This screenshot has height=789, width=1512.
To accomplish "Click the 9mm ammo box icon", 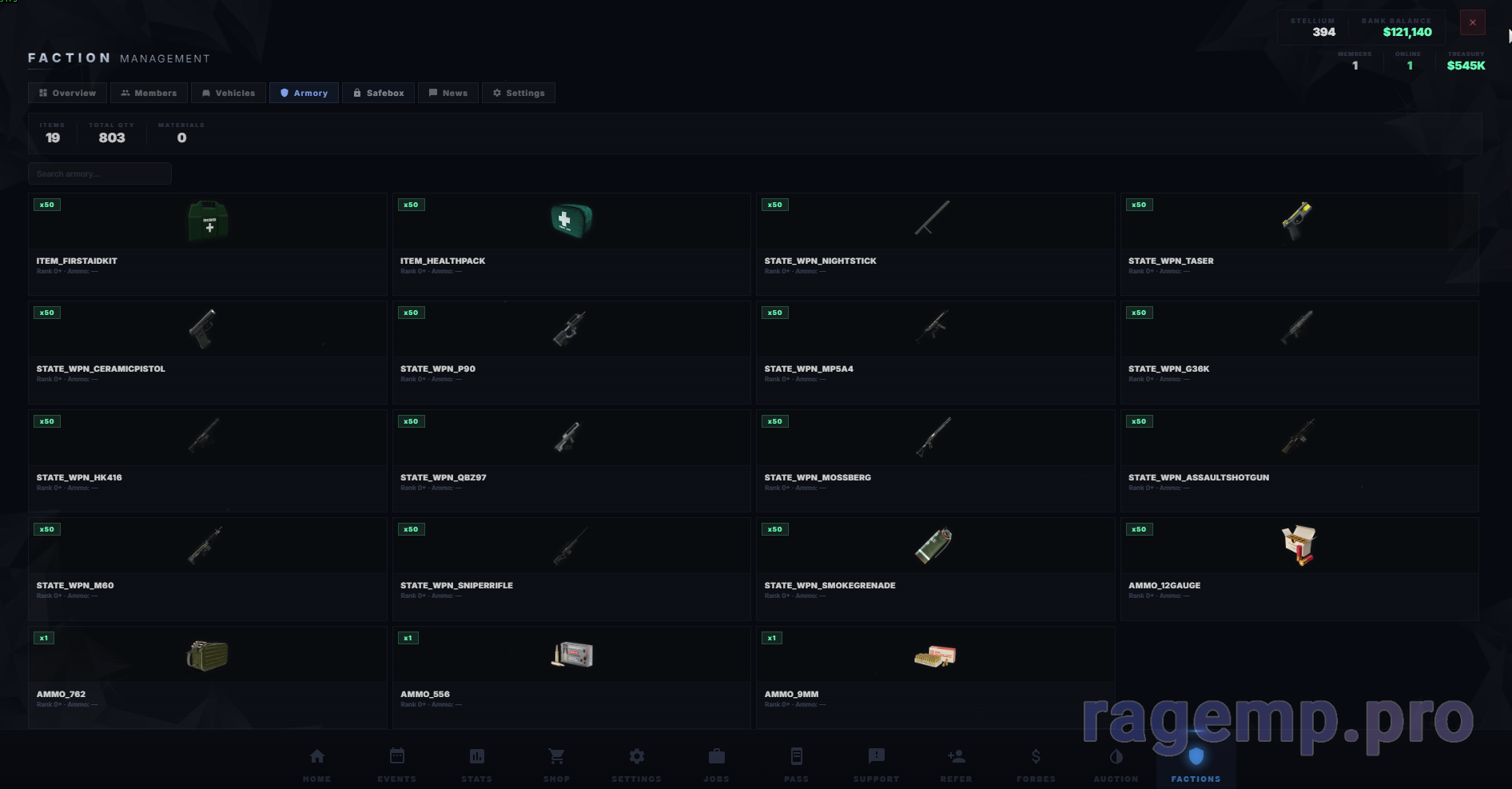I will 934,656.
